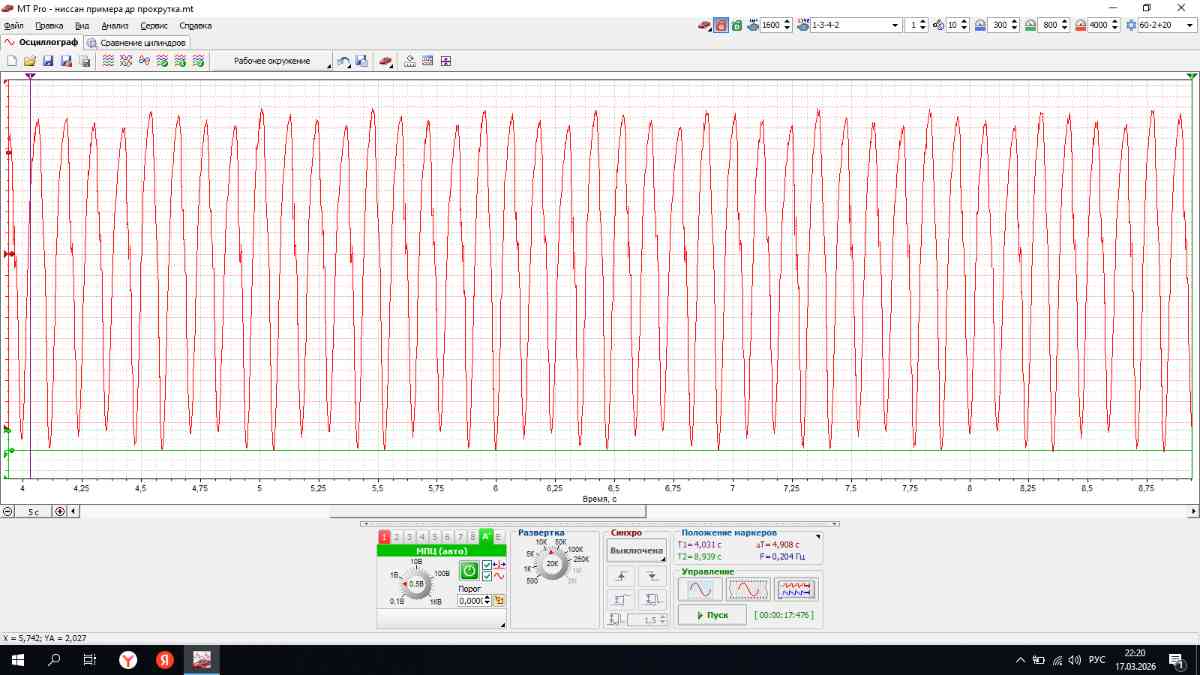Click the New file icon in toolbar
Viewport: 1200px width, 675px height.
[x=12, y=61]
